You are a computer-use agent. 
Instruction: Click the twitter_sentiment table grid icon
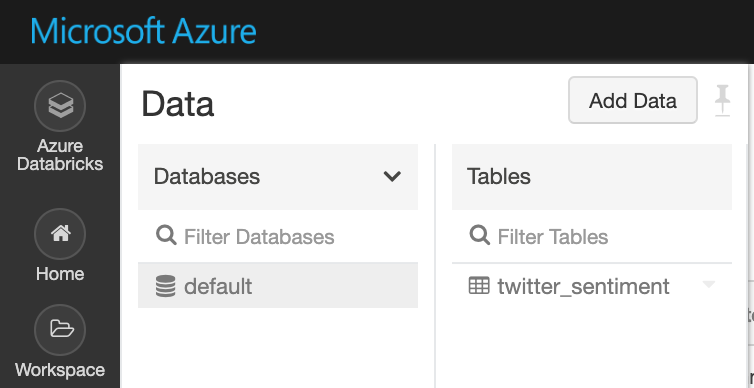point(479,286)
